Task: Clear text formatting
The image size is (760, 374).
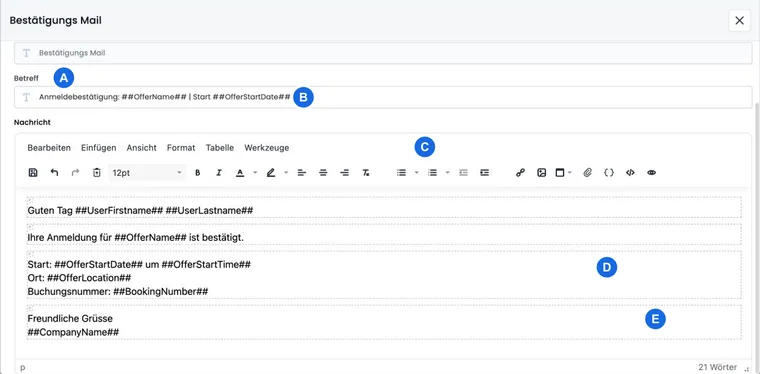Action: tap(366, 172)
